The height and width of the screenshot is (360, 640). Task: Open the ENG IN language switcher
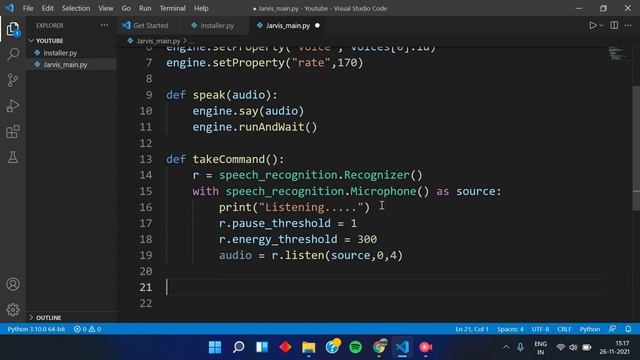click(x=540, y=348)
